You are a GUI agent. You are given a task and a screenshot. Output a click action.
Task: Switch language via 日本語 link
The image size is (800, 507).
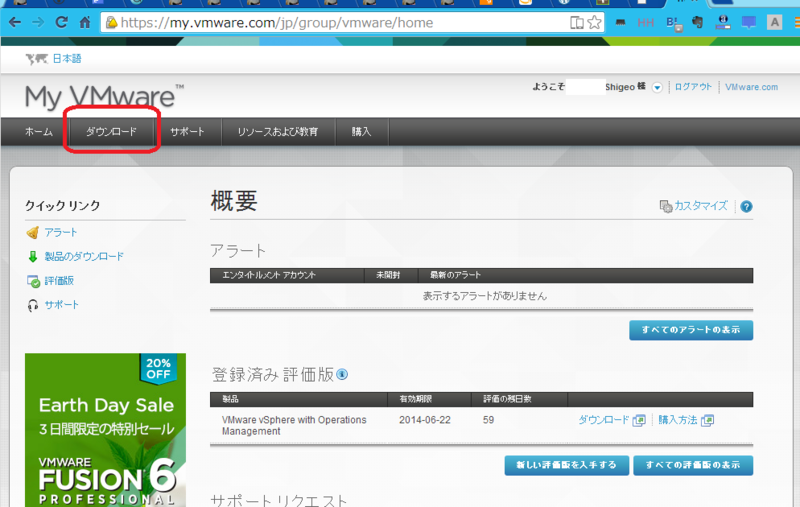coord(67,59)
